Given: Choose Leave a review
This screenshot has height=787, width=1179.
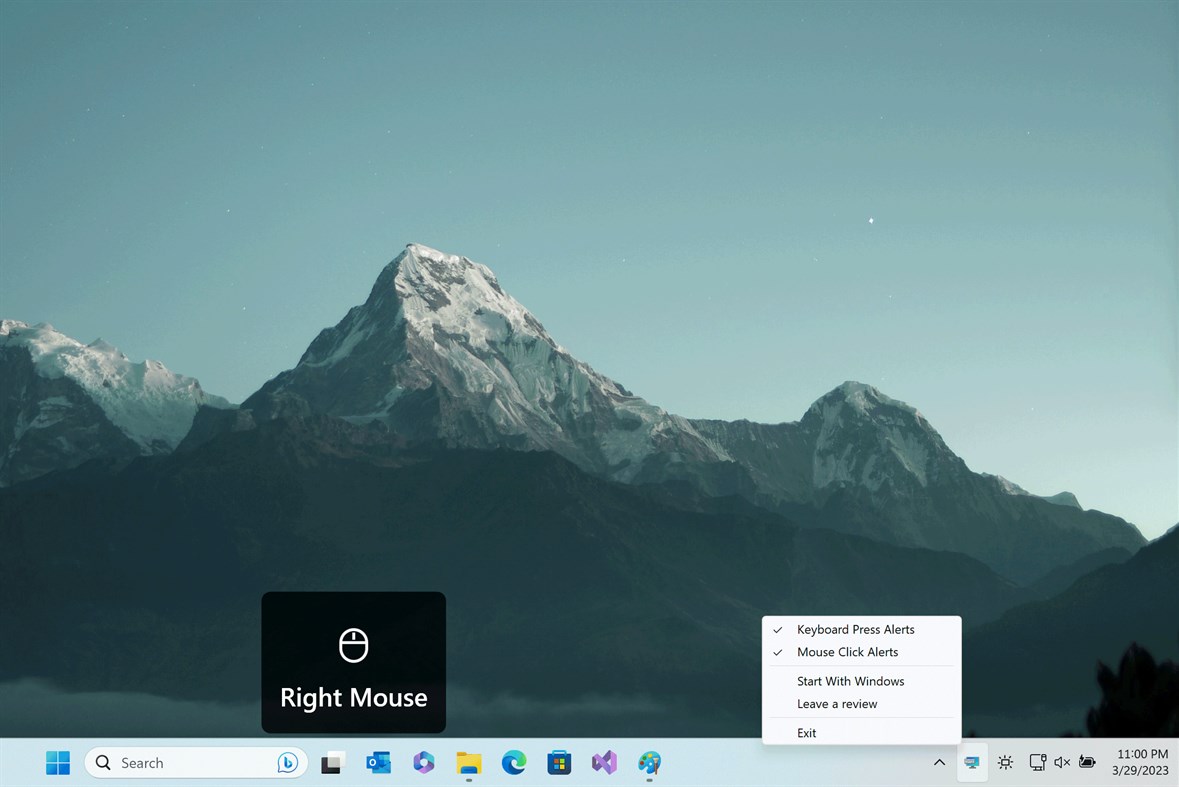Looking at the screenshot, I should 862,704.
